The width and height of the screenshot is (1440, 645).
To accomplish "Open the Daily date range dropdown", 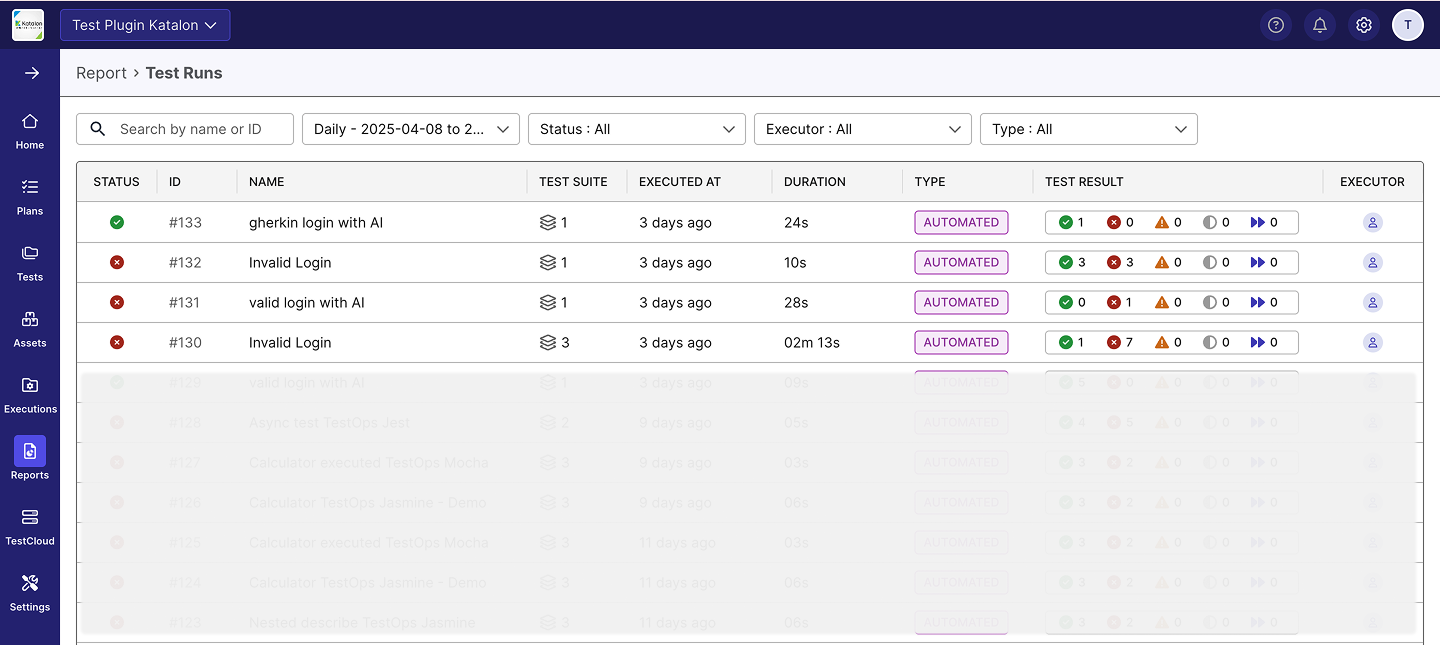I will 411,129.
